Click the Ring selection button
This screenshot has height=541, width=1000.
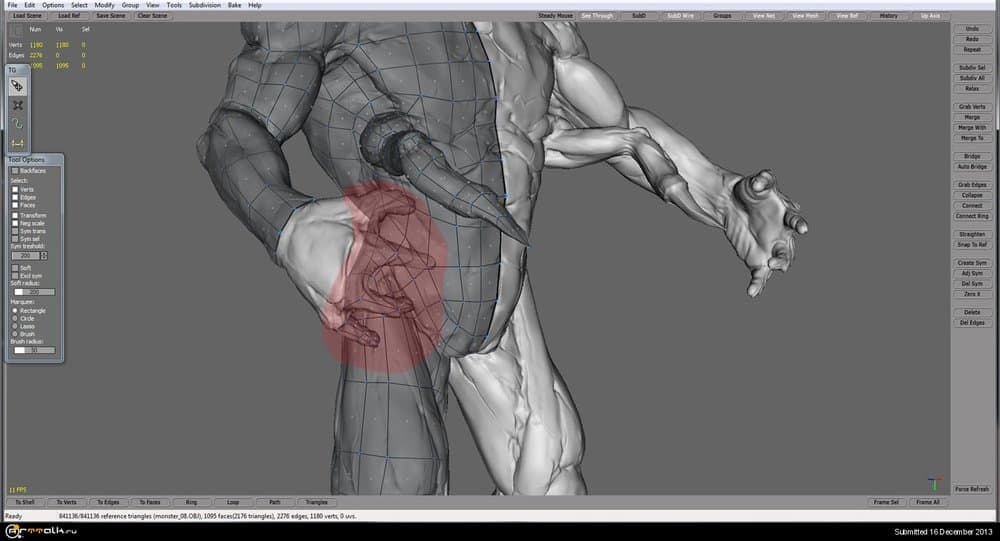pyautogui.click(x=191, y=502)
